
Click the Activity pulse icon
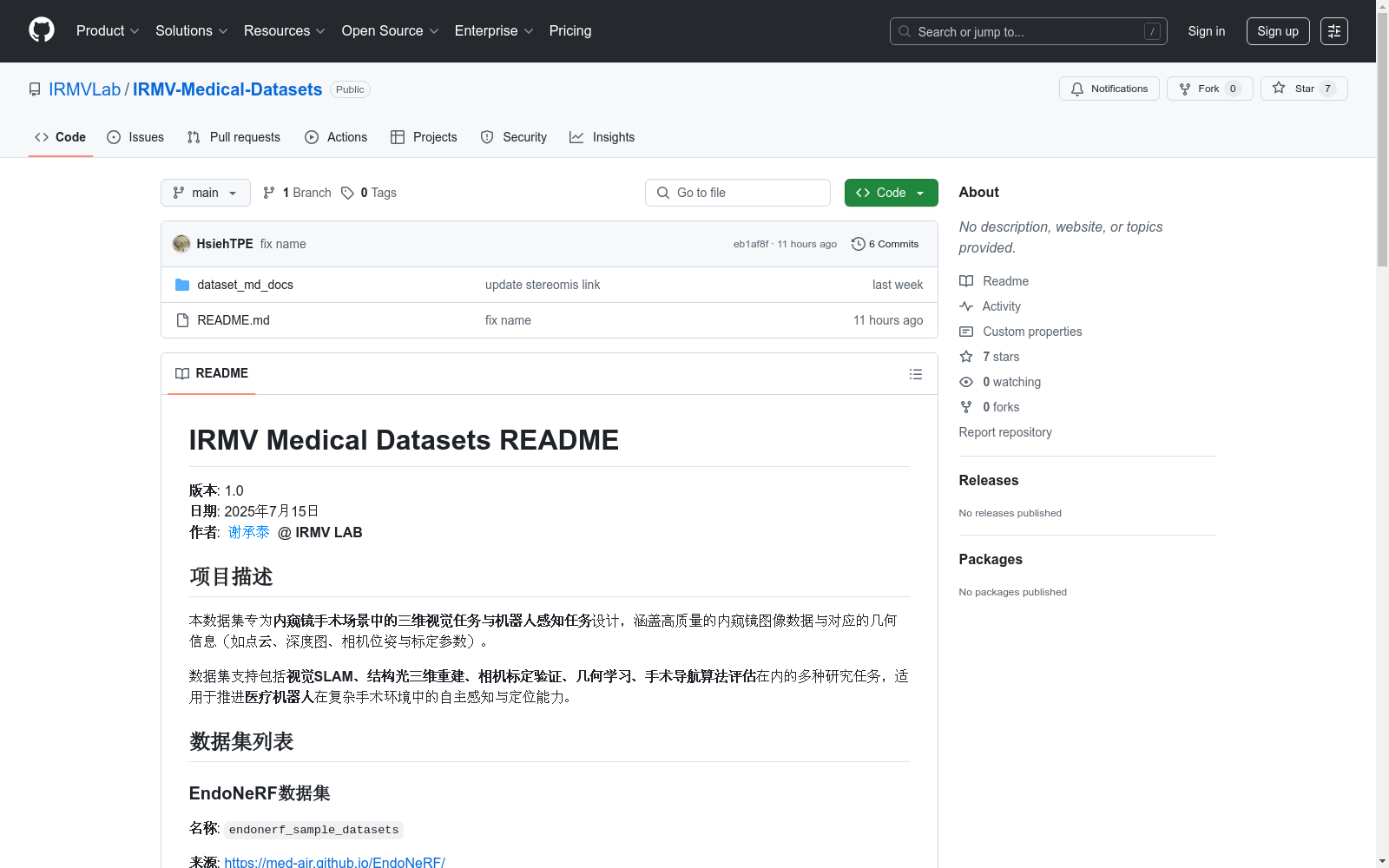[x=966, y=306]
